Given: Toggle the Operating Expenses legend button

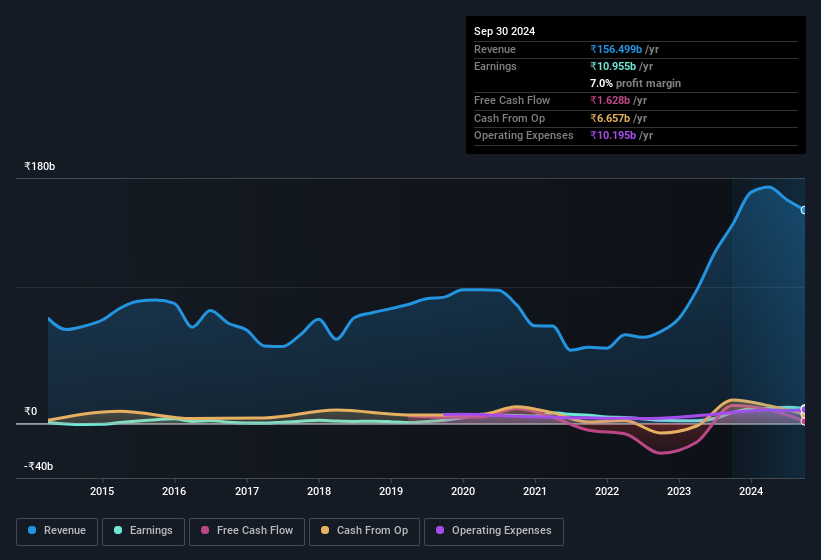Looking at the screenshot, I should [494, 531].
